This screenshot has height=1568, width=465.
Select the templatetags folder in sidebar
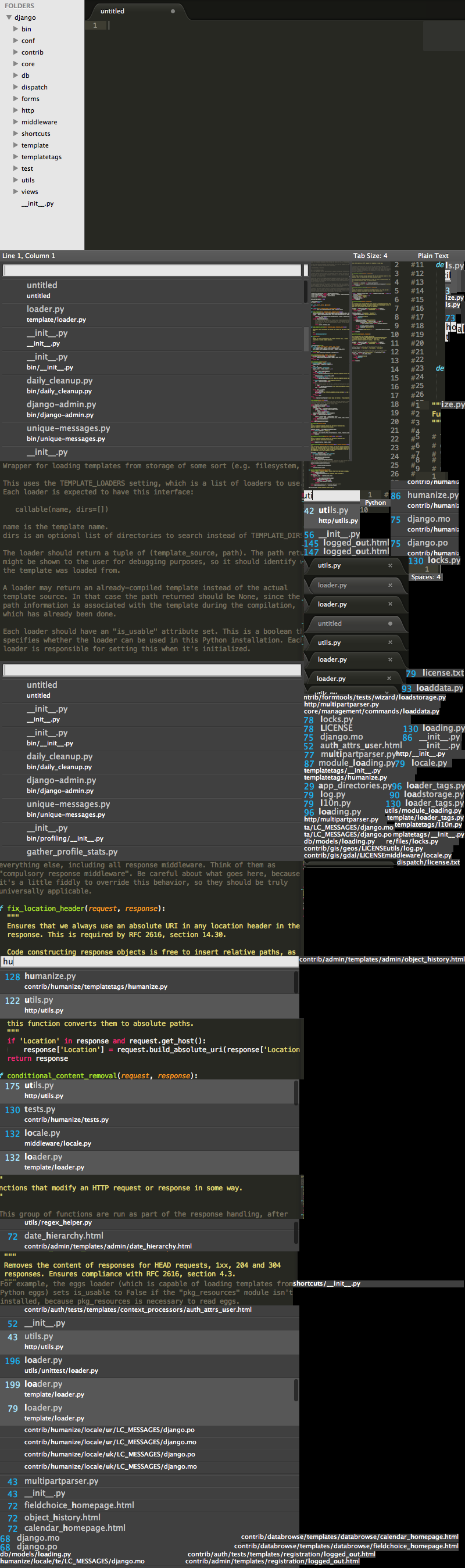coord(41,157)
